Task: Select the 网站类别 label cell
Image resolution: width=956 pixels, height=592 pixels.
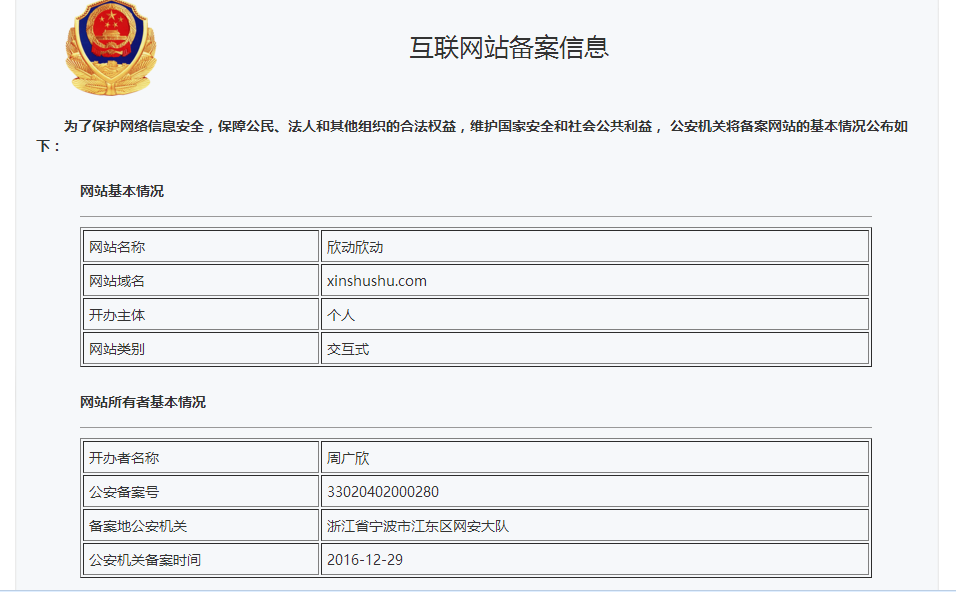Action: [201, 349]
